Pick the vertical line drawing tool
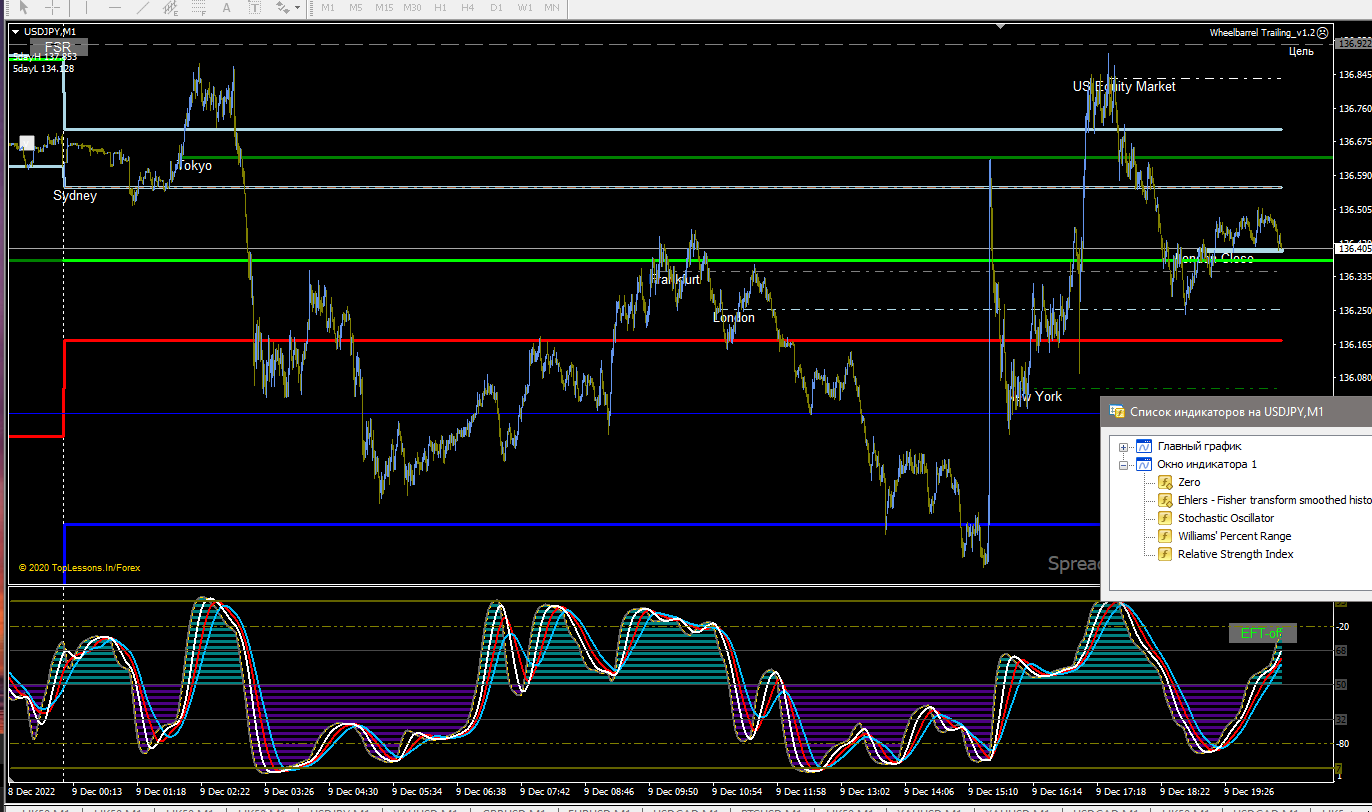 (x=87, y=7)
